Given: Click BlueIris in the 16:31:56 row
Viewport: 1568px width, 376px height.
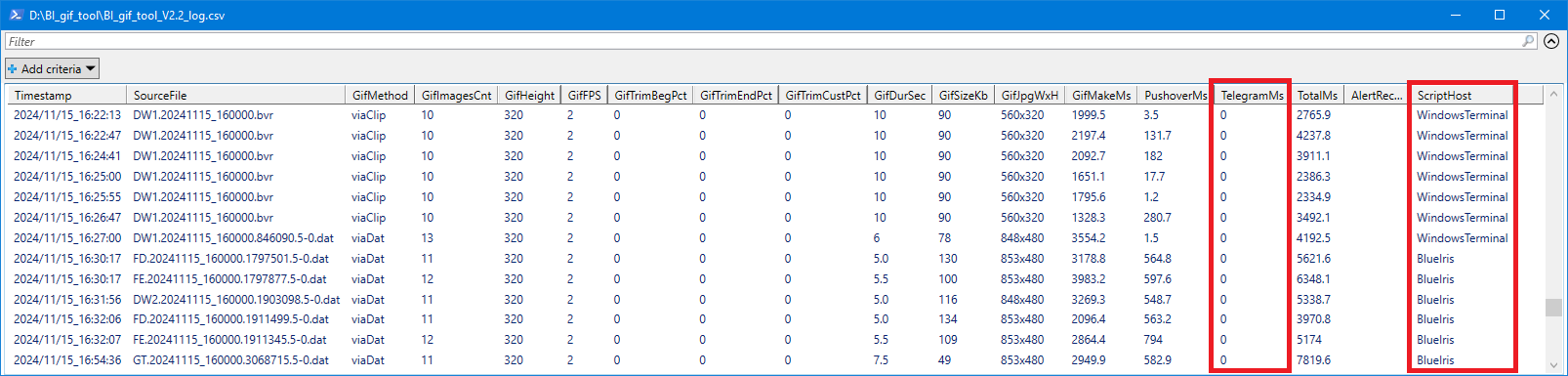Looking at the screenshot, I should click(x=1435, y=299).
